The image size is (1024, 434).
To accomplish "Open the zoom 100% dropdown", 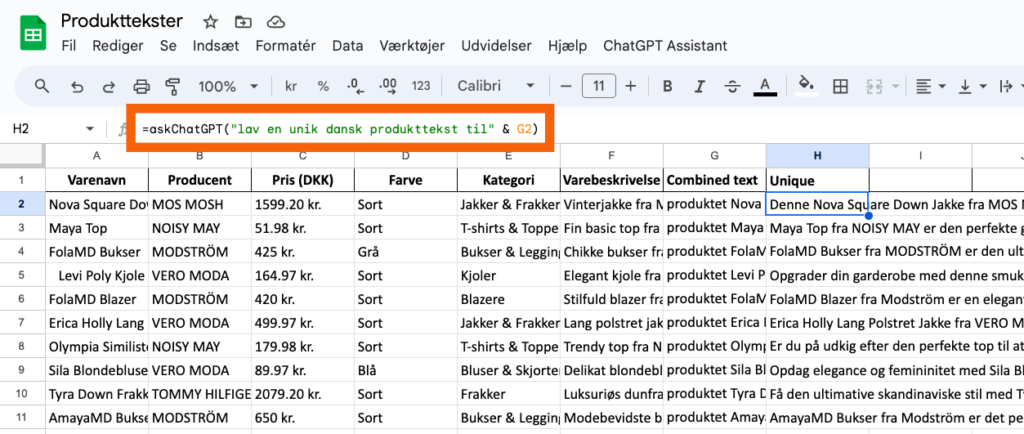I will [x=228, y=86].
